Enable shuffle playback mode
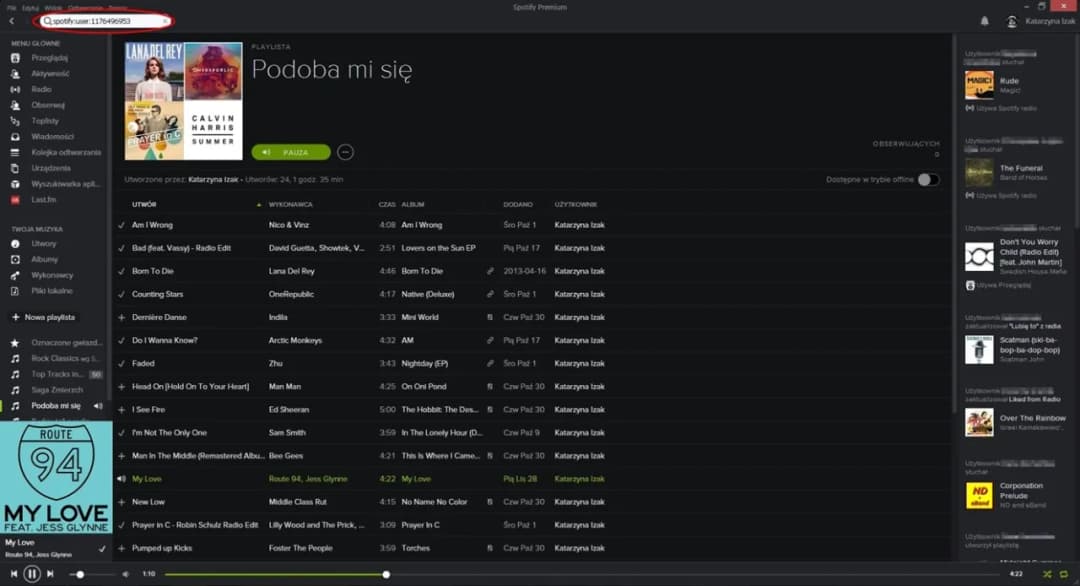Viewport: 1080px width, 586px height. (1047, 574)
